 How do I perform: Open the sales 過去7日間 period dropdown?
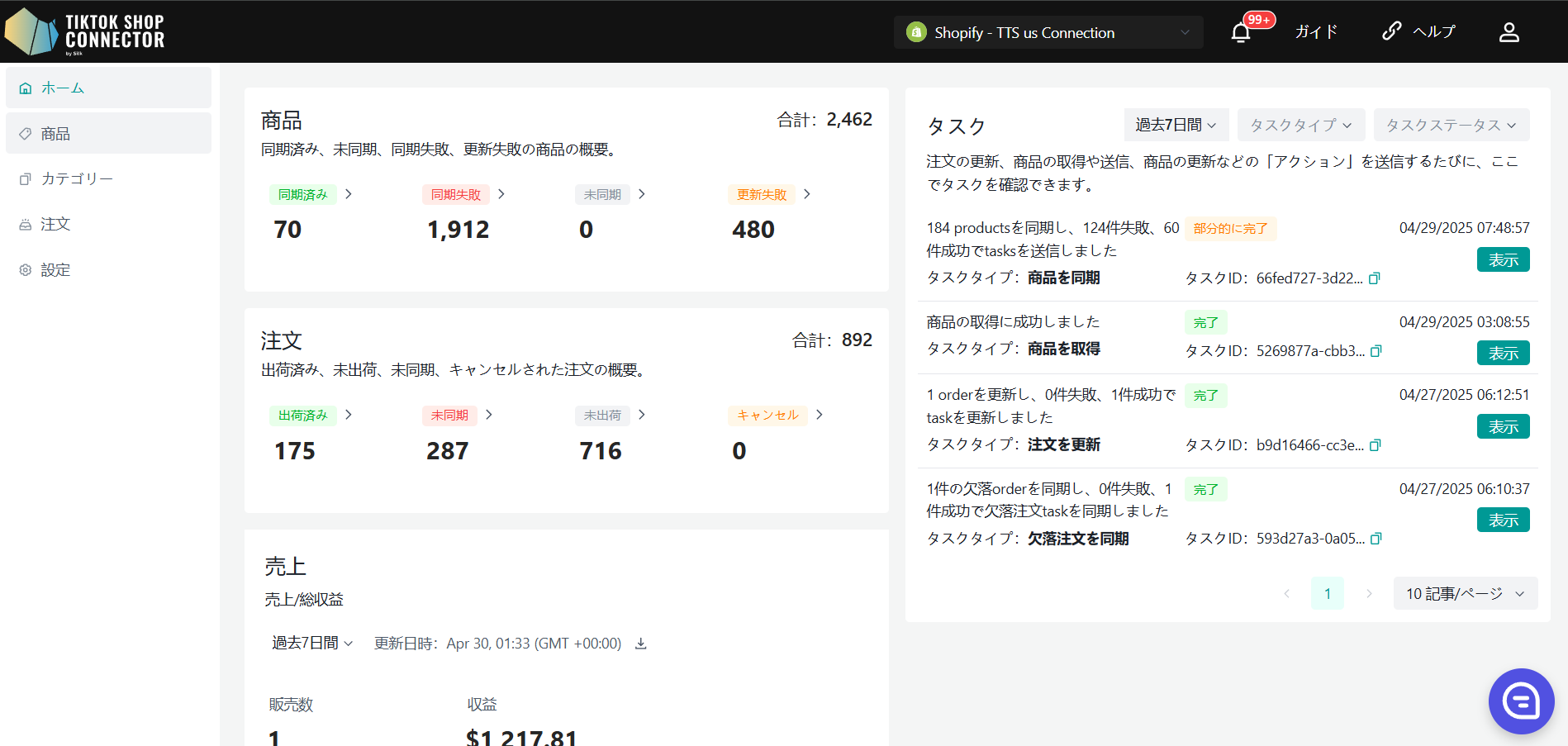tap(312, 643)
